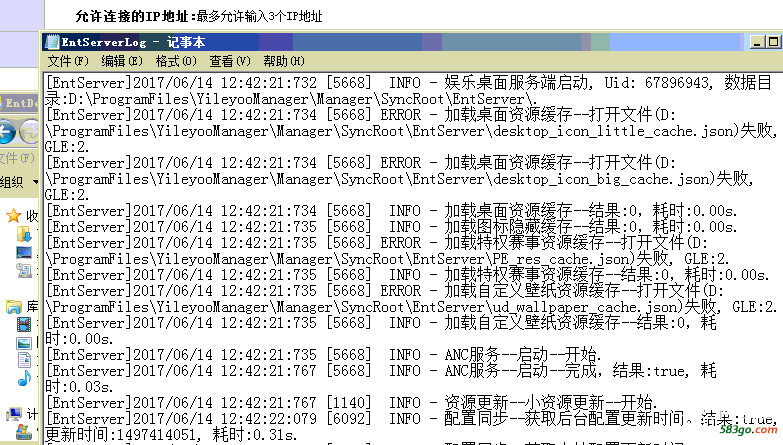Image resolution: width=783 pixels, height=445 pixels.
Task: Open the 格式(O) menu
Action: pos(176,61)
